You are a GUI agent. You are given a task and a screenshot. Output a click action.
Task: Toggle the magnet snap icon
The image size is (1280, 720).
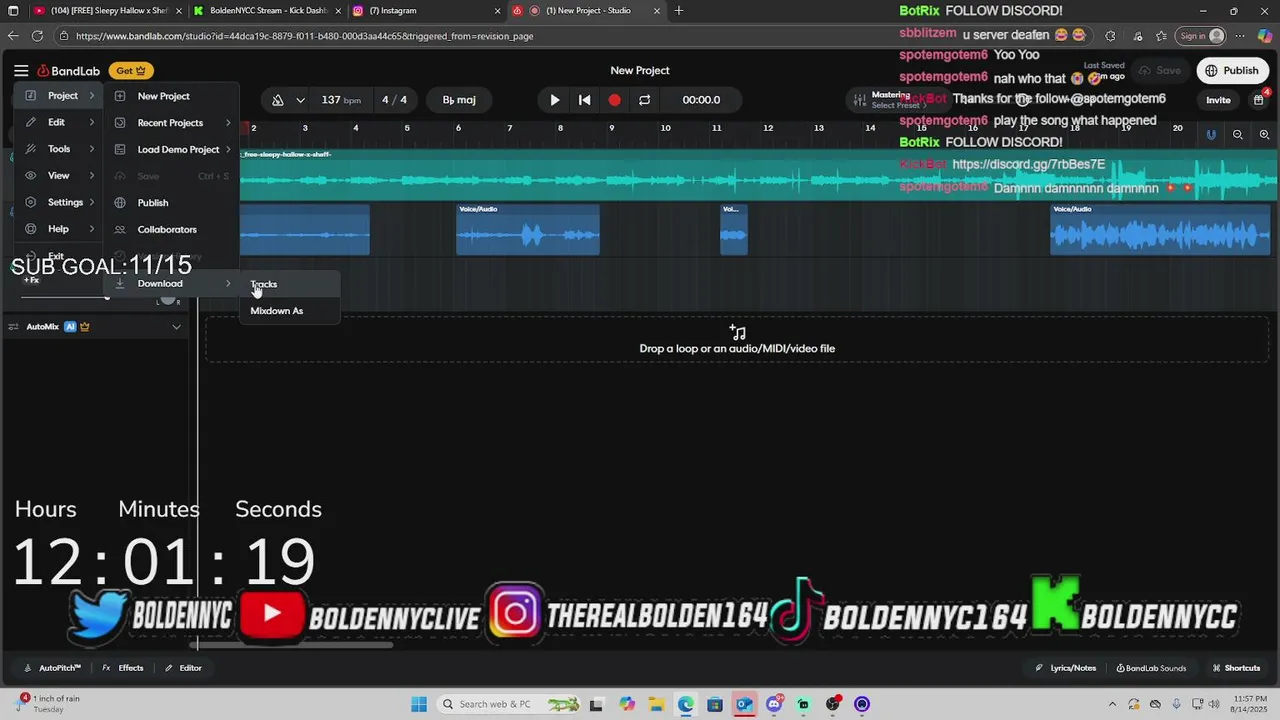pyautogui.click(x=1211, y=135)
